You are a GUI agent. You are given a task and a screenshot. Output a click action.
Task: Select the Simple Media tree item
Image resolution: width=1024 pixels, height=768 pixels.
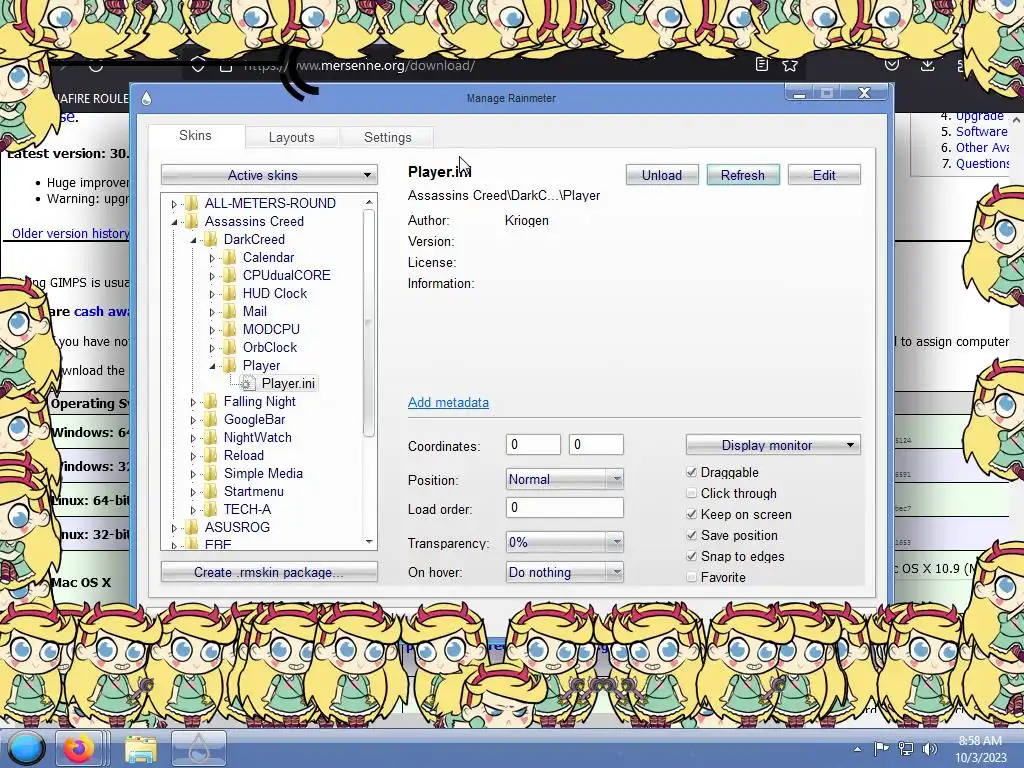pos(263,473)
